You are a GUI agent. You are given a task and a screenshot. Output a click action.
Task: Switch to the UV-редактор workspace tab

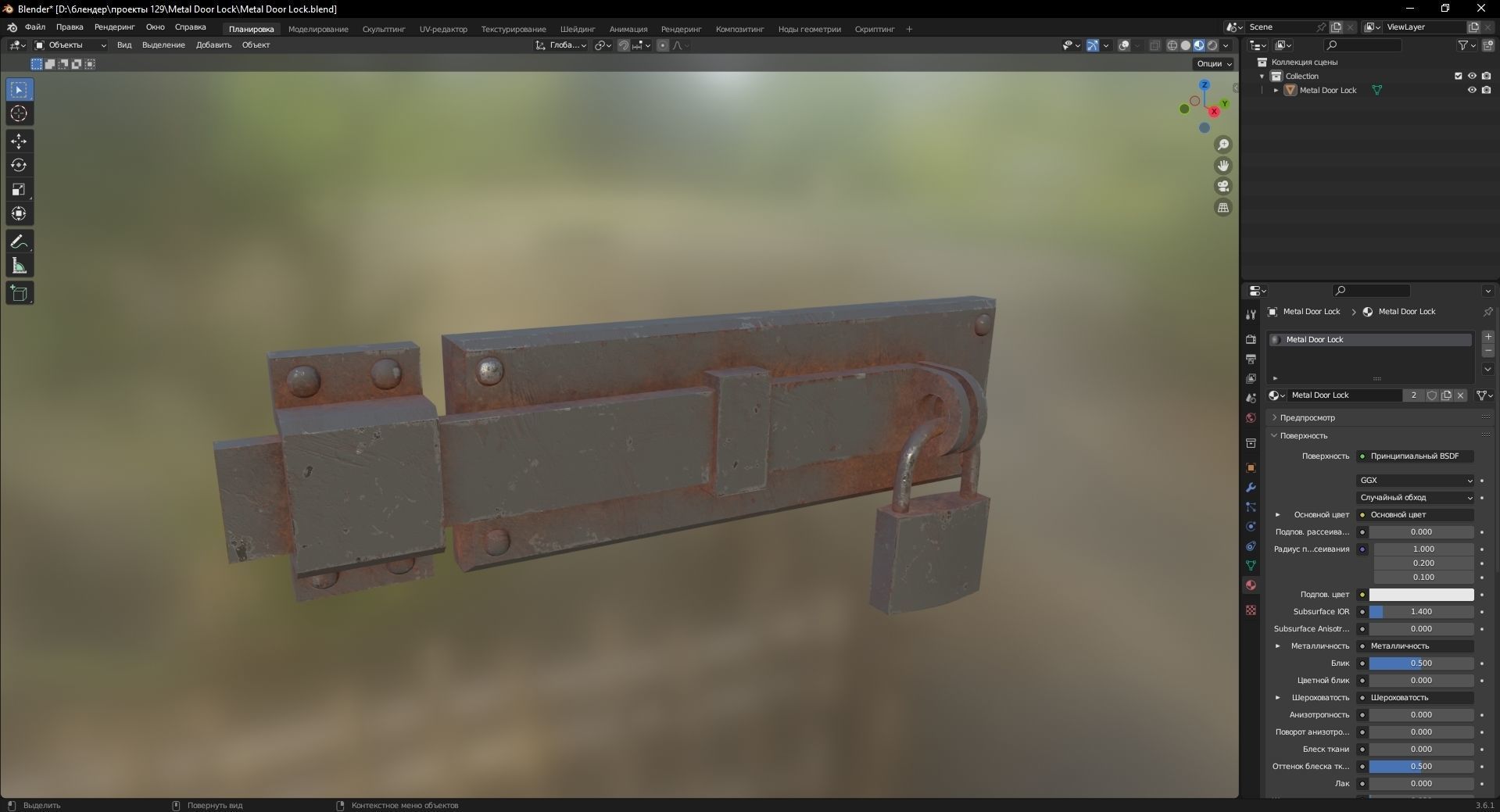(443, 29)
